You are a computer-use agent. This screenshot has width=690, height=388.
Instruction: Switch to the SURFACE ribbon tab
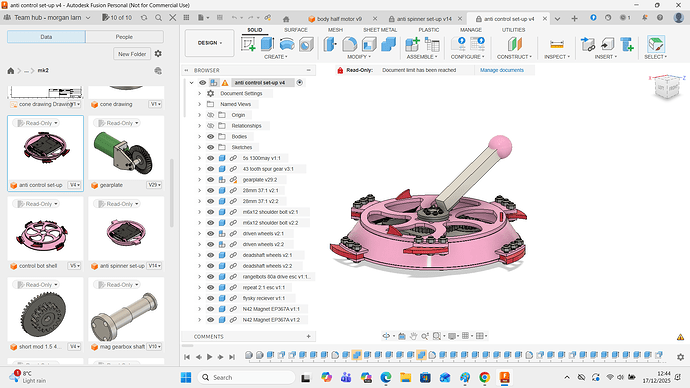(296, 30)
